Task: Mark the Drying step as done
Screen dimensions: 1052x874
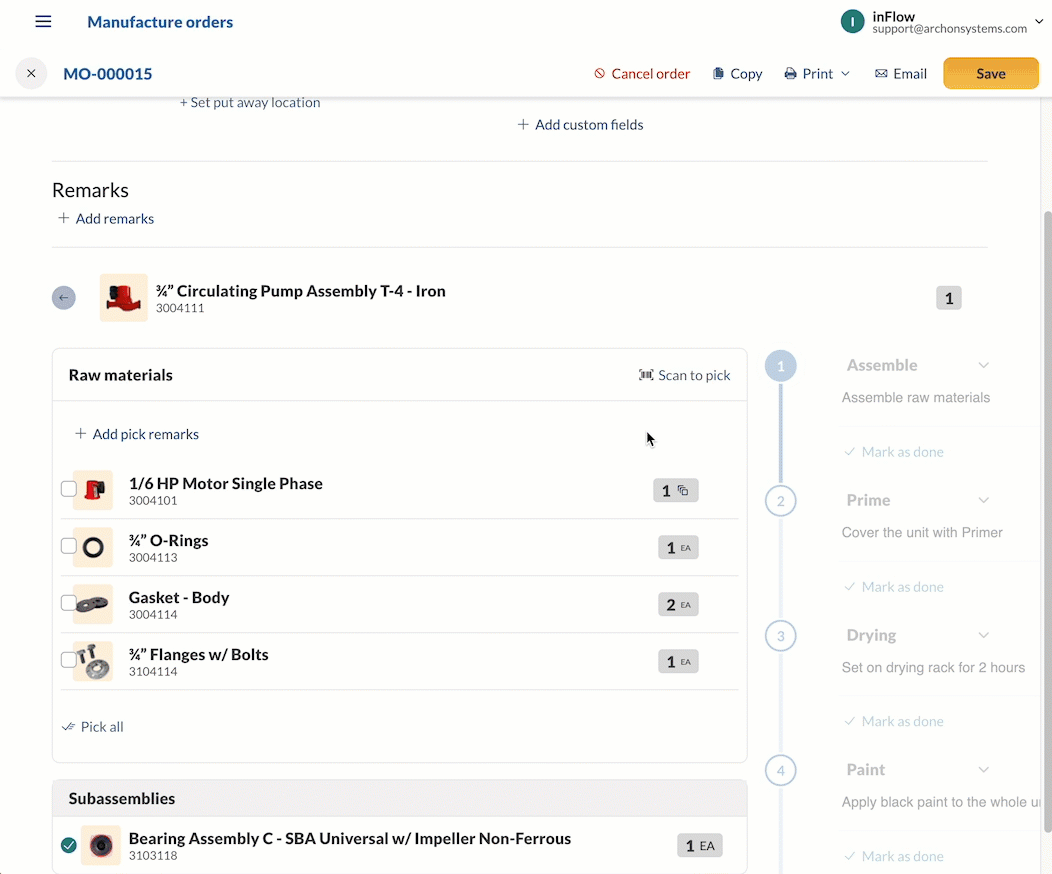Action: tap(894, 722)
